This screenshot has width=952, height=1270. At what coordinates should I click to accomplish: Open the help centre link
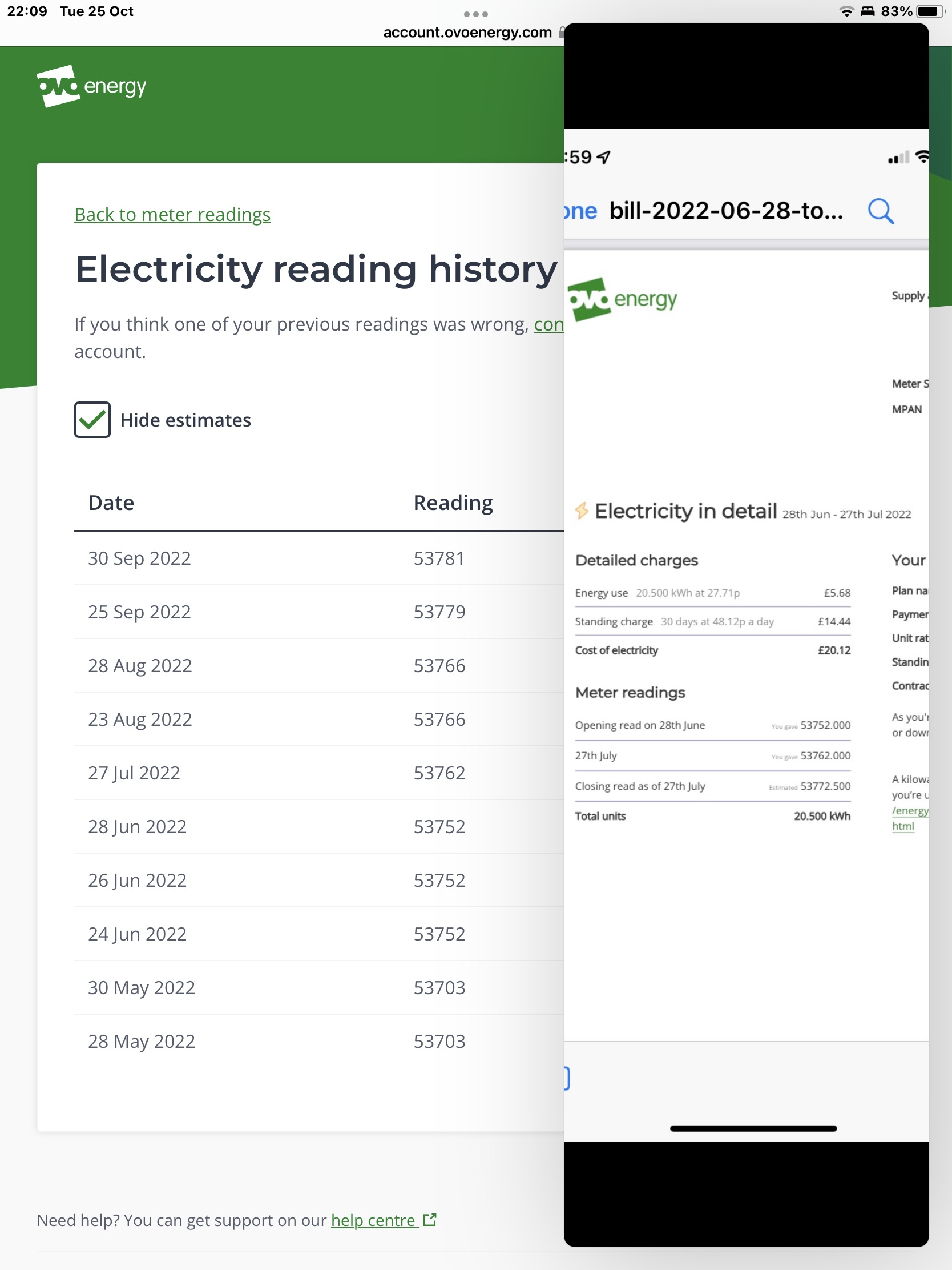[374, 1220]
